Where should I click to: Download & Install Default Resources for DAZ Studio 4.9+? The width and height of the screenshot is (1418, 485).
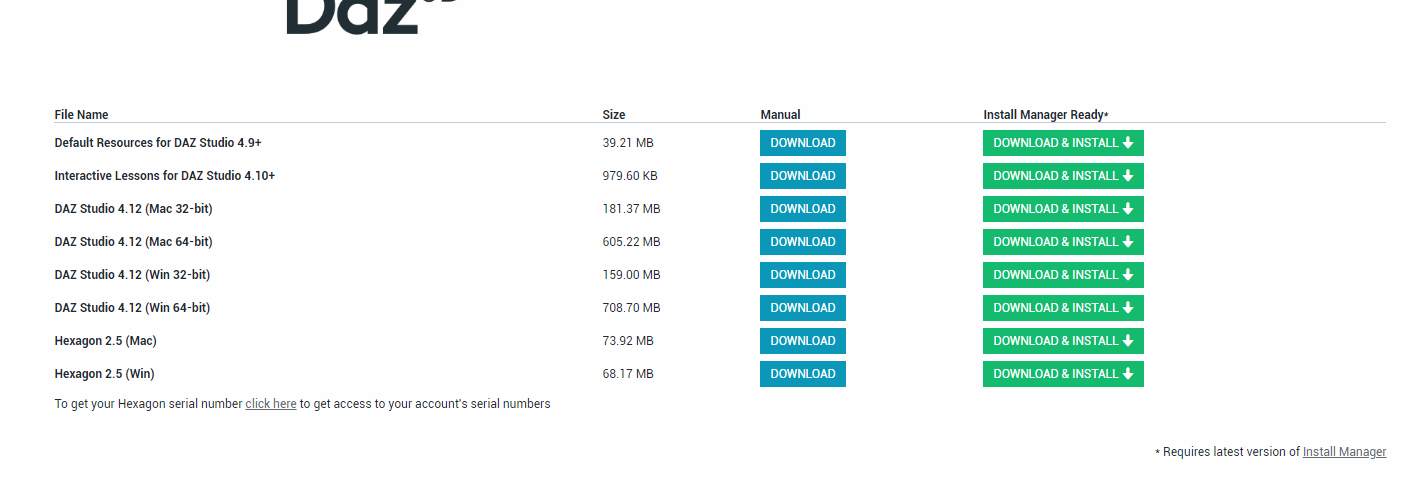[x=1063, y=143]
